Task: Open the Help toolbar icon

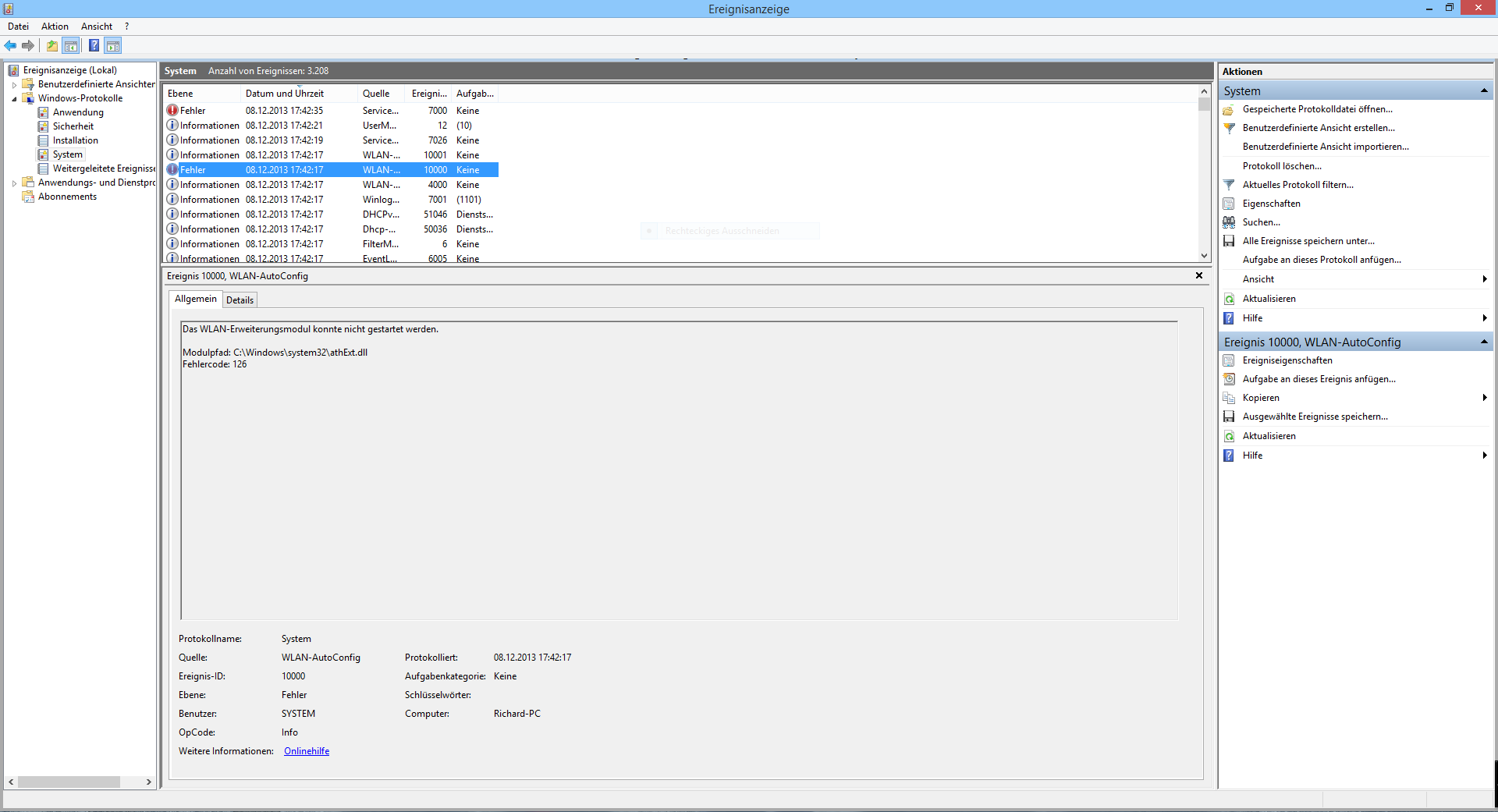Action: (x=94, y=46)
